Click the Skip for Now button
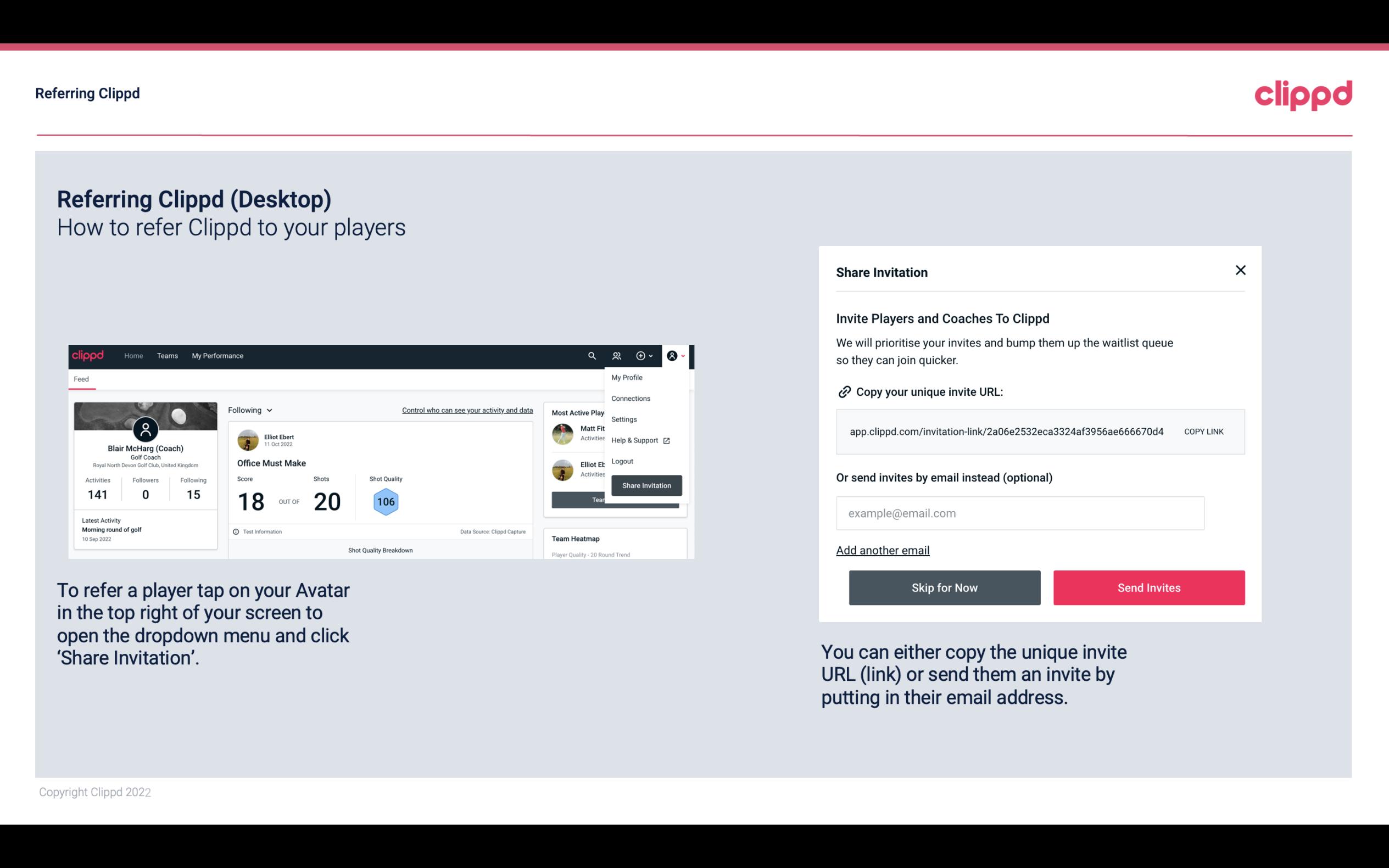 (x=945, y=587)
